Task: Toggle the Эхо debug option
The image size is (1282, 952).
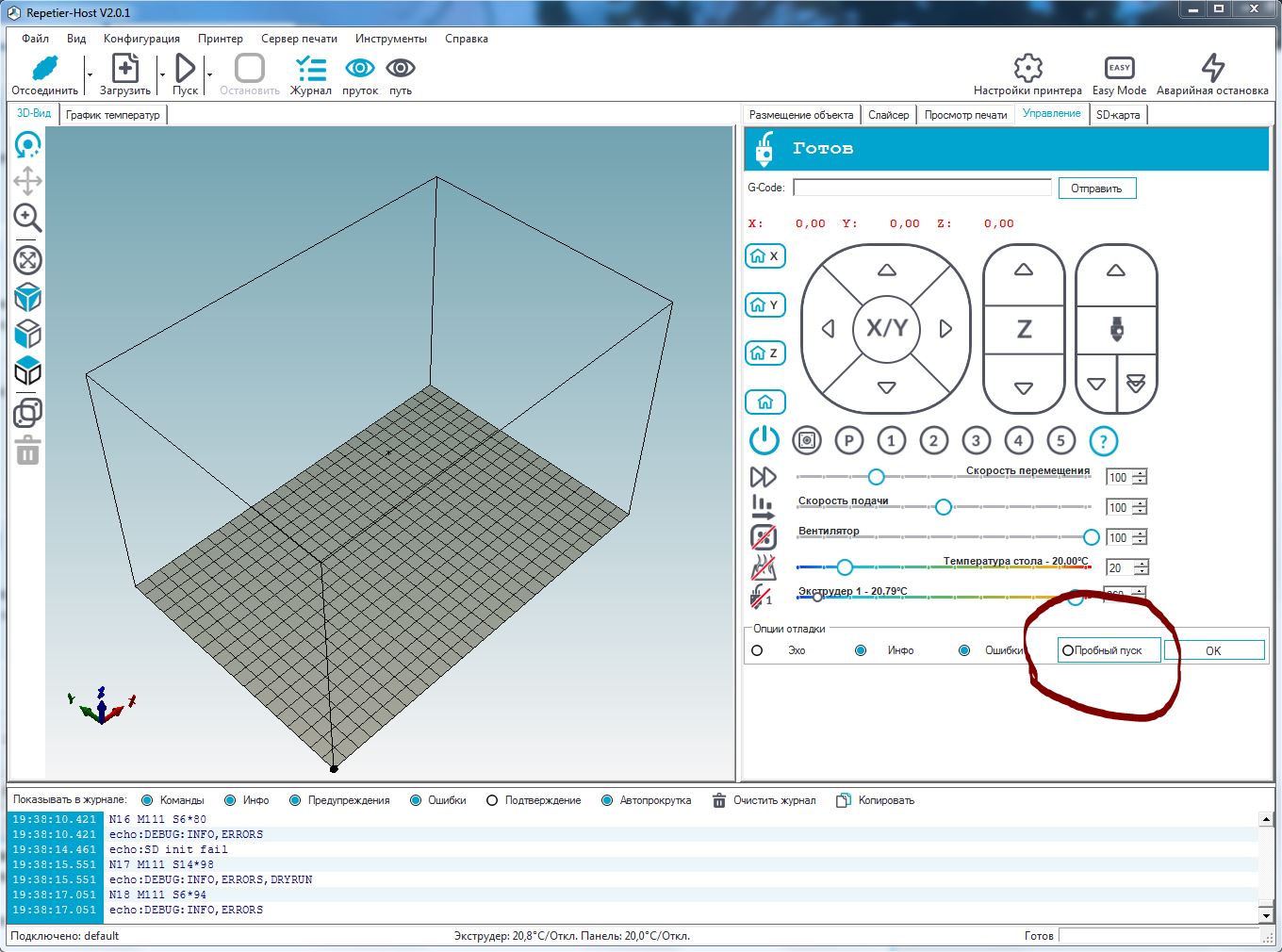Action: [x=757, y=650]
